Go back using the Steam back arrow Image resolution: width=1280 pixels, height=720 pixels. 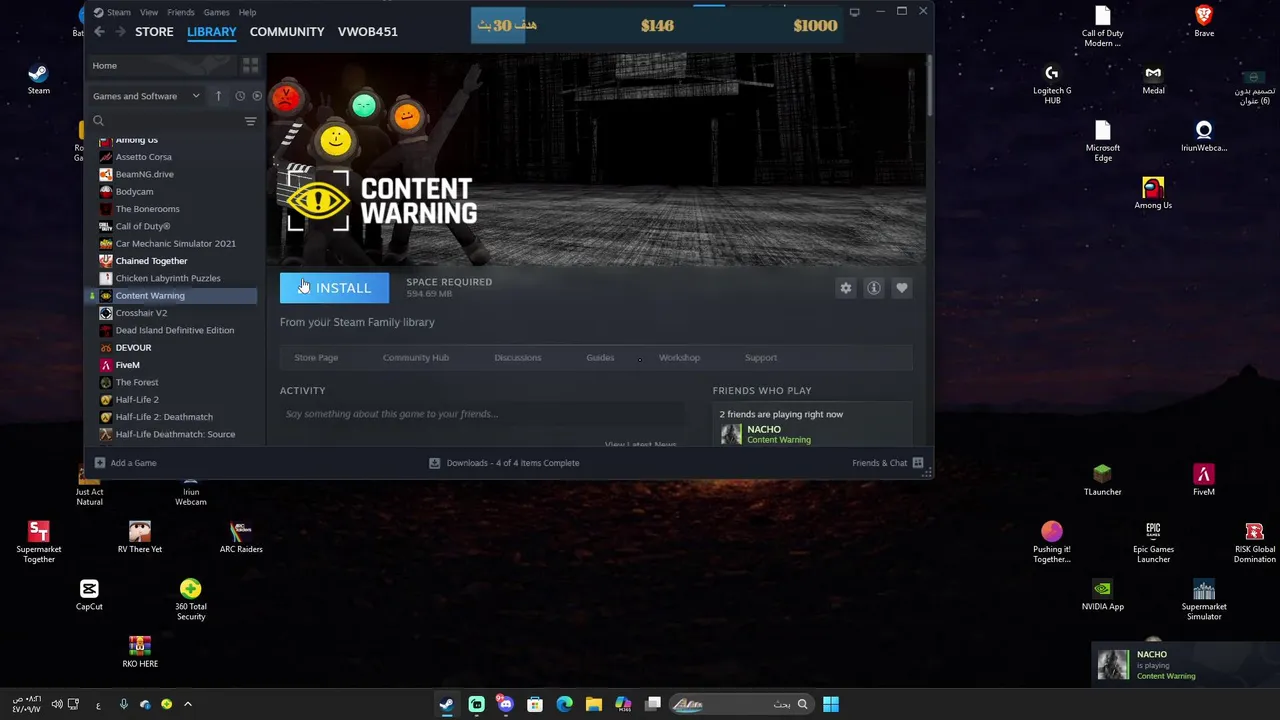tap(99, 32)
